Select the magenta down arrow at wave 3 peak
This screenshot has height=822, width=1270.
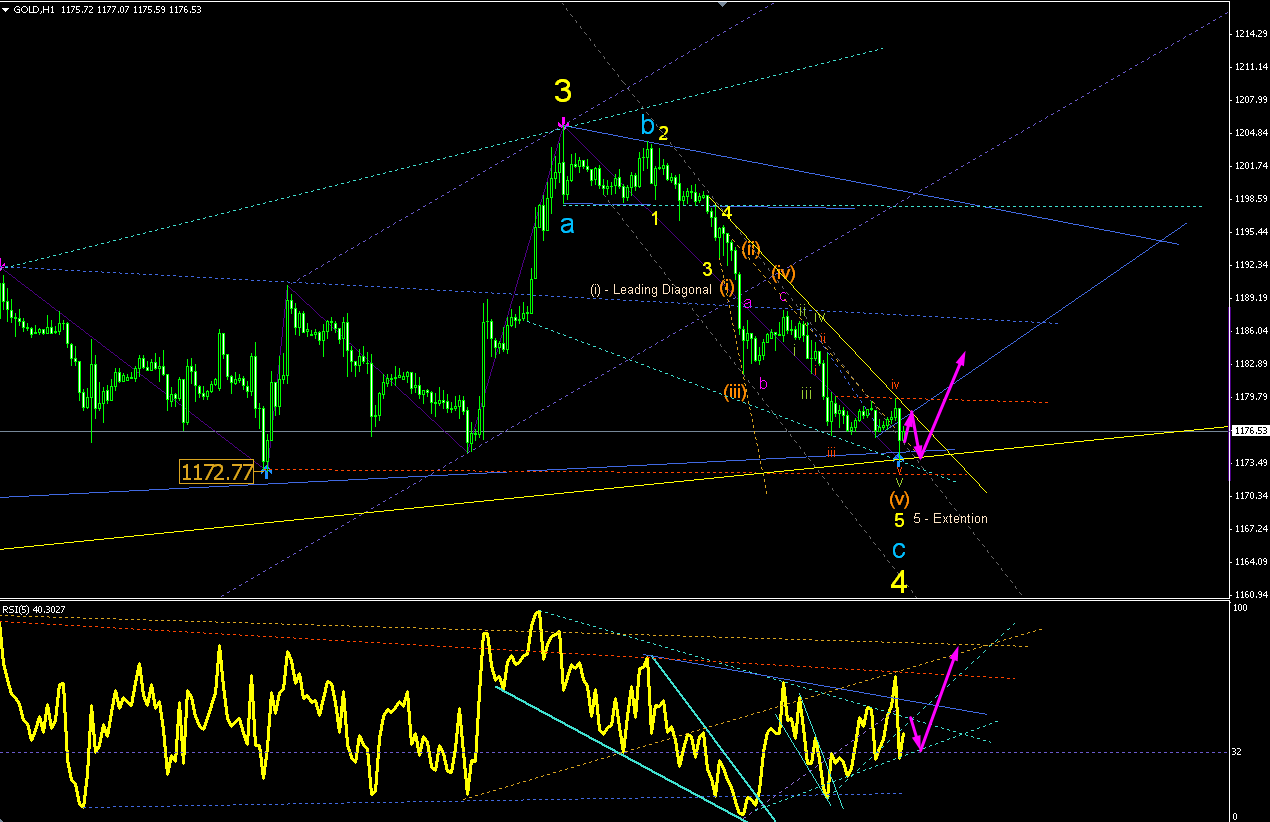click(564, 124)
